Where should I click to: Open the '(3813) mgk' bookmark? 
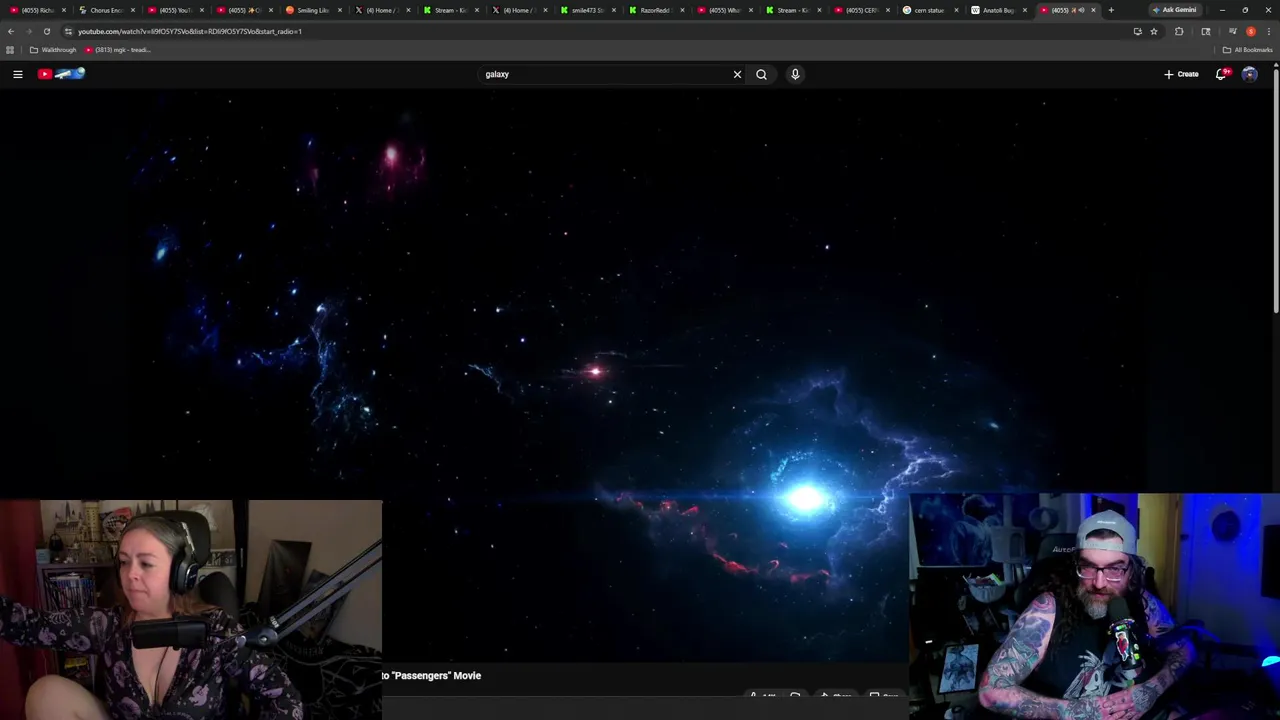(118, 50)
